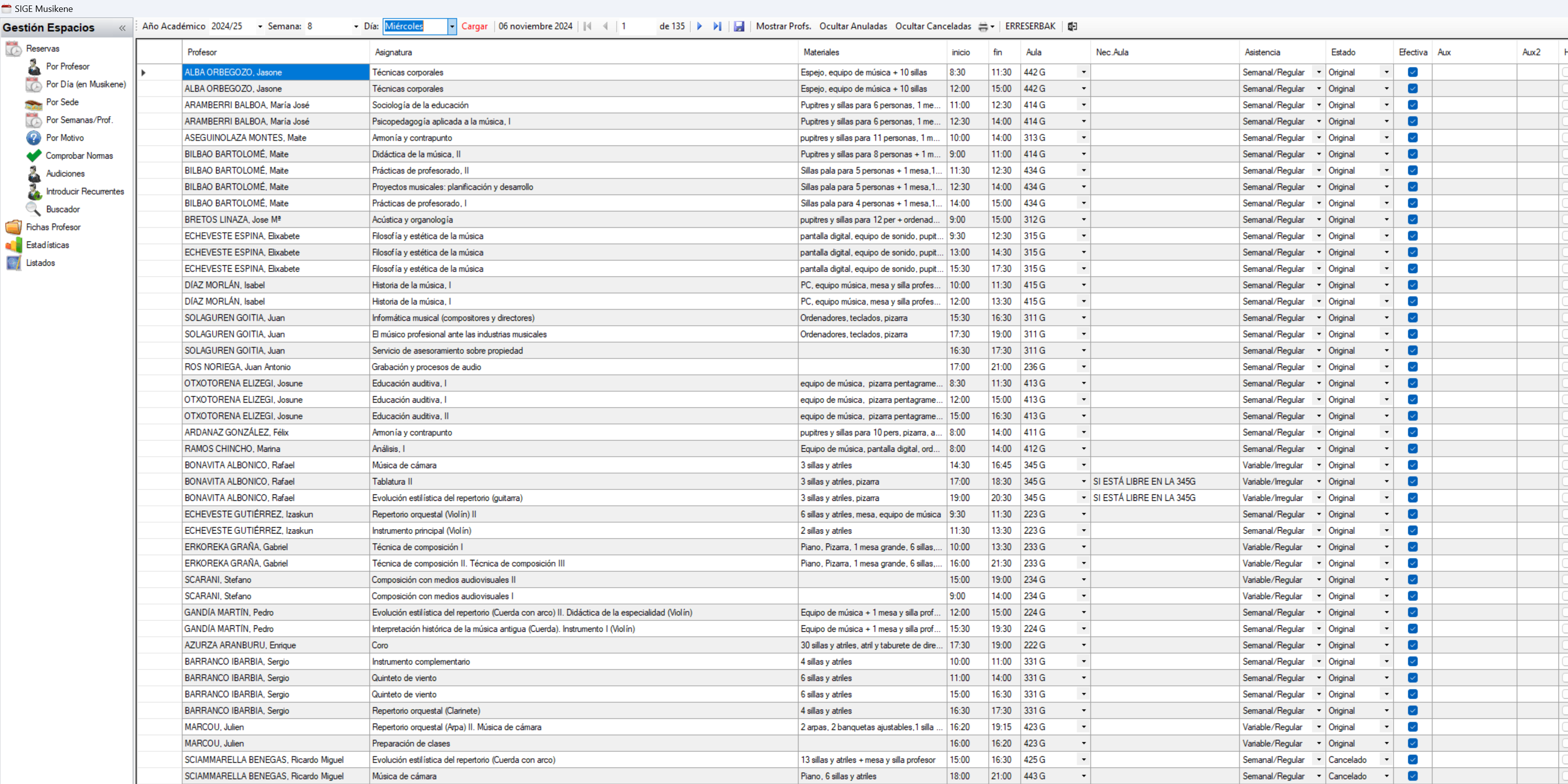
Task: Toggle Efectiva checkbox for Acústica y organología row
Action: pyautogui.click(x=1412, y=219)
